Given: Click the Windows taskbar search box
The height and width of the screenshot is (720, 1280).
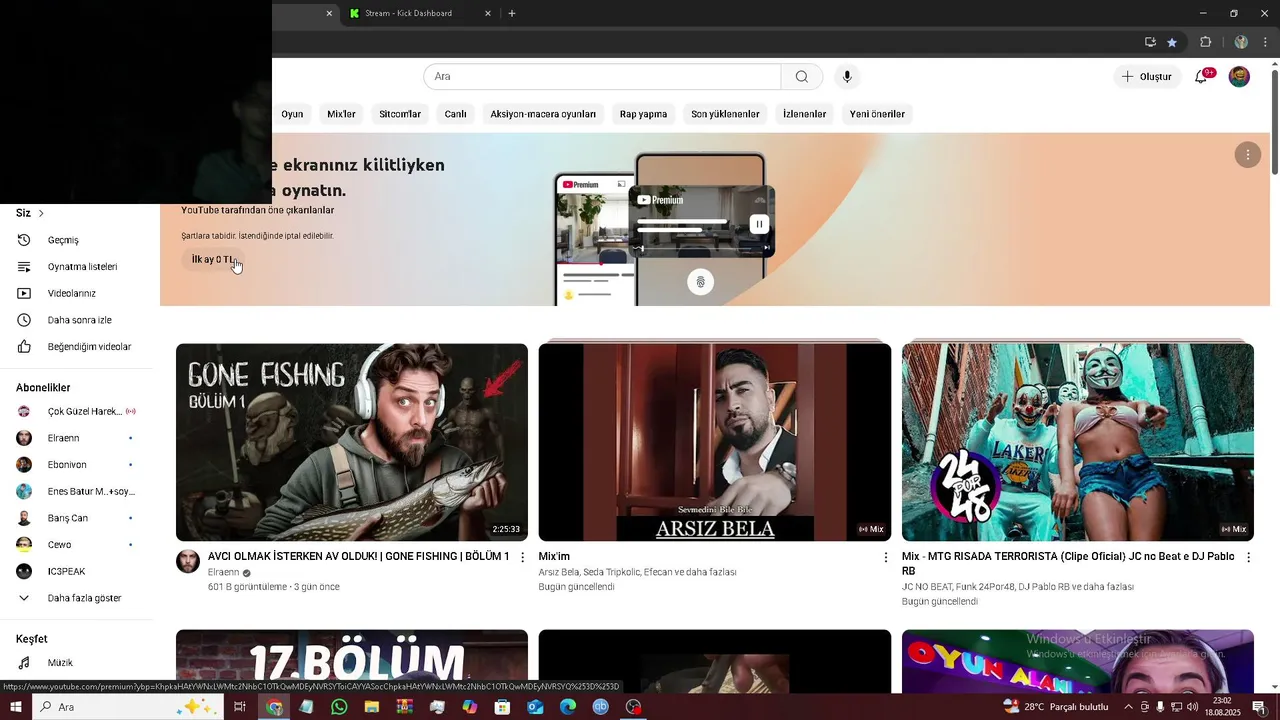Looking at the screenshot, I should [127, 707].
